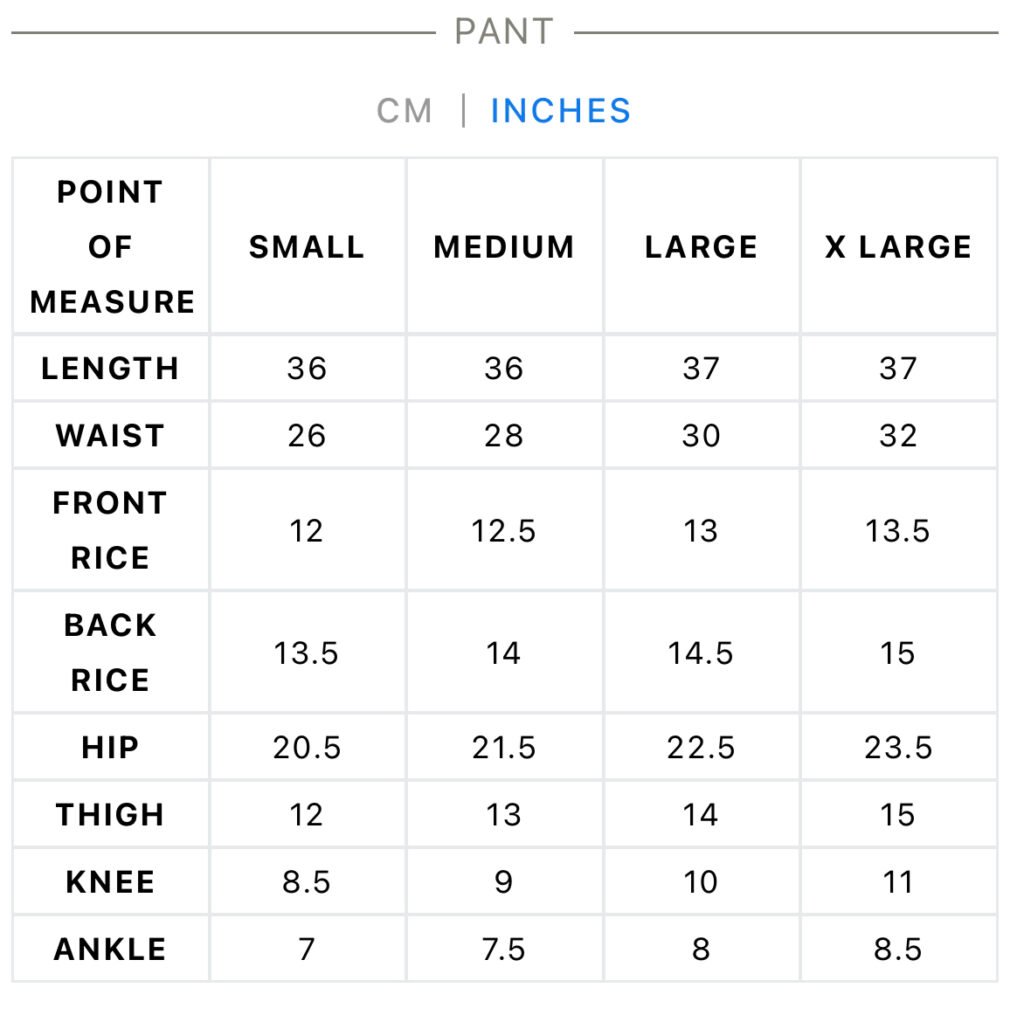Viewport: 1024px width, 1022px height.
Task: Select the MEDIUM column header
Action: coord(504,248)
